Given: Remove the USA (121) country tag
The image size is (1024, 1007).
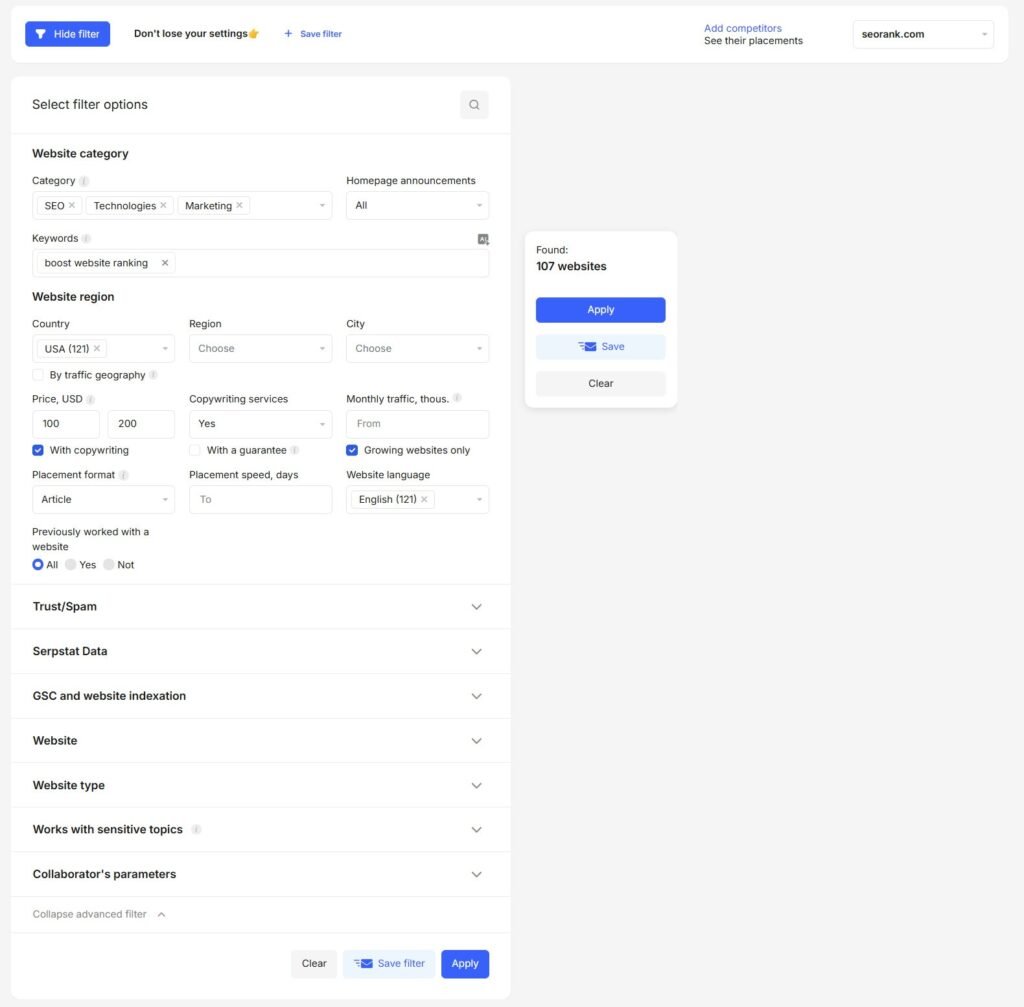Looking at the screenshot, I should [97, 348].
